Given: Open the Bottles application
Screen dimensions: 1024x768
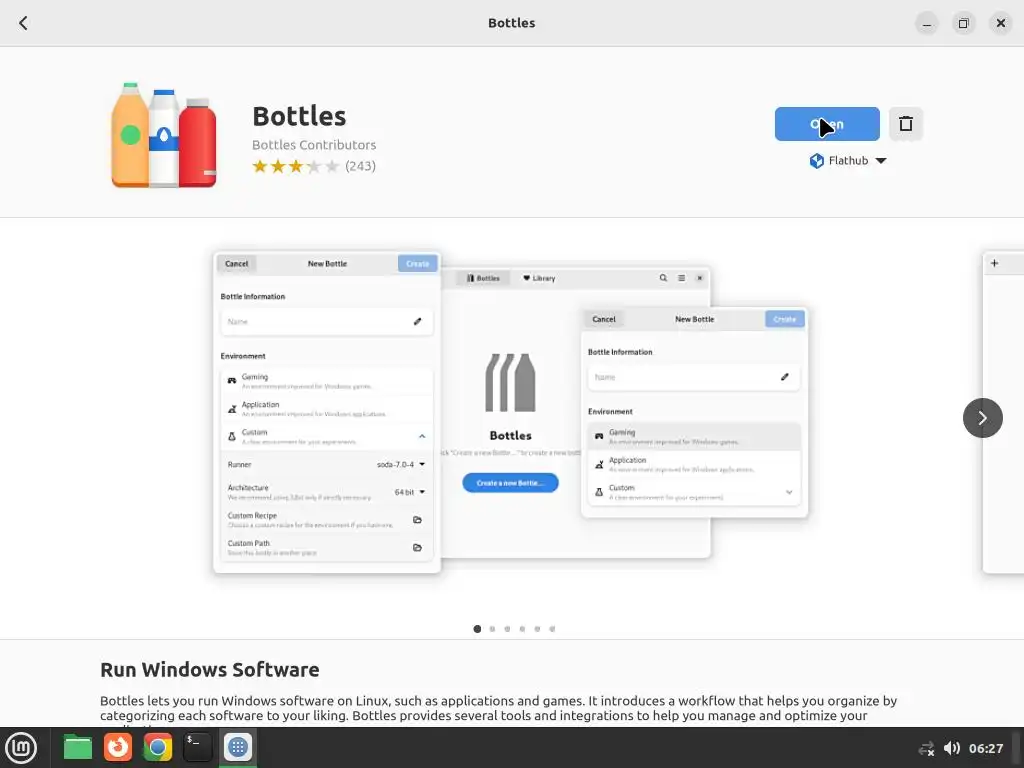Looking at the screenshot, I should 827,124.
